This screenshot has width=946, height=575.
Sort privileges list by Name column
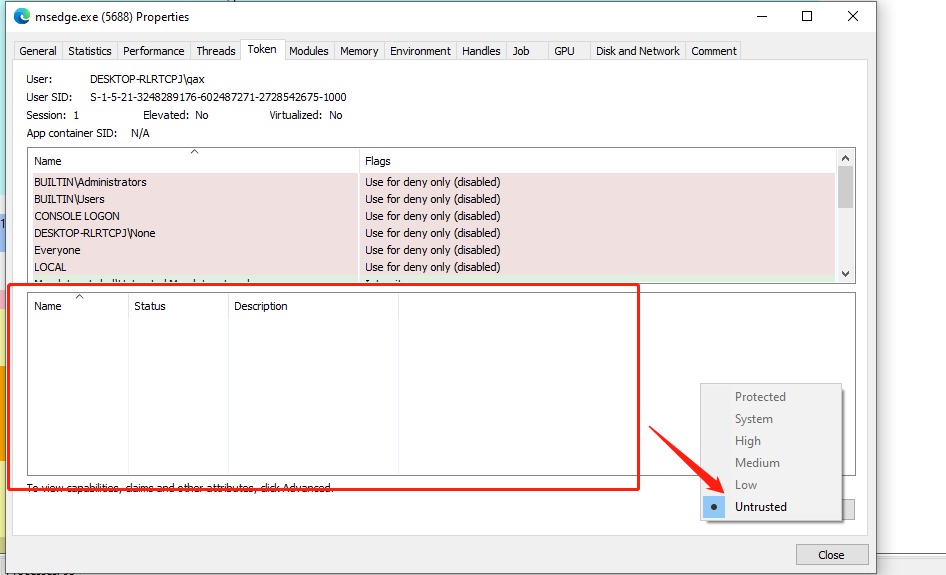78,306
